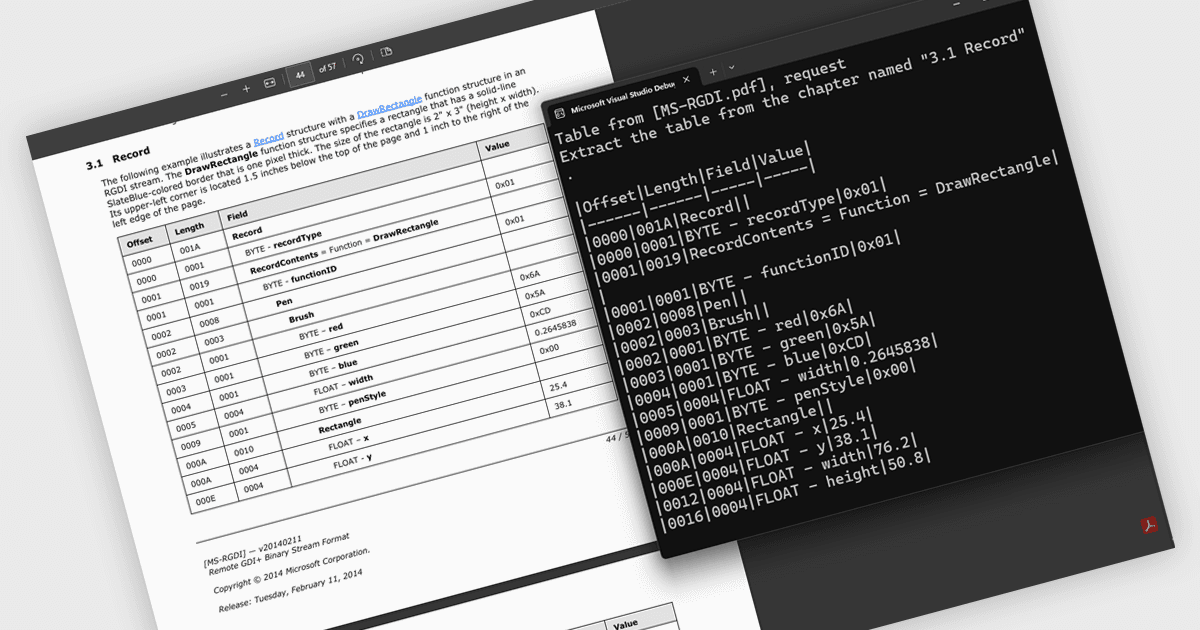The width and height of the screenshot is (1200, 630).
Task: Click 'RecordContents = Function = DrawRectangle' in PDF table
Action: coord(344,249)
